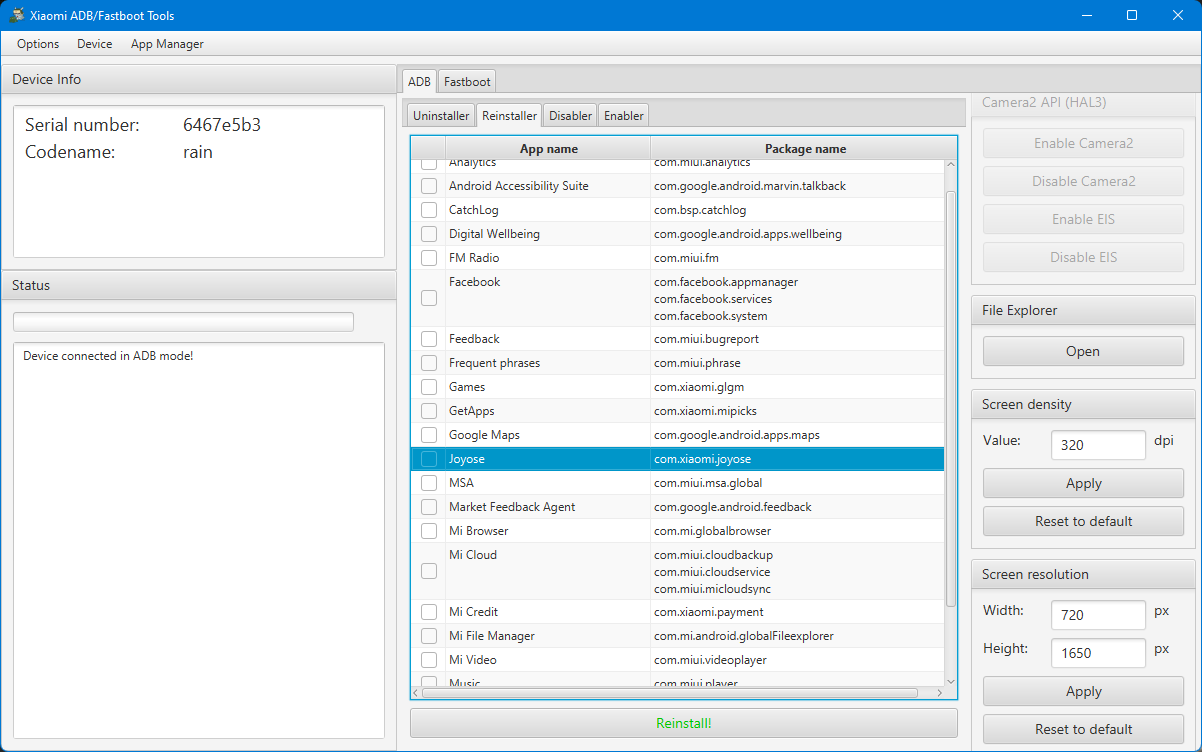
Task: Check the Android Accessibility Suite checkbox
Action: [x=429, y=186]
